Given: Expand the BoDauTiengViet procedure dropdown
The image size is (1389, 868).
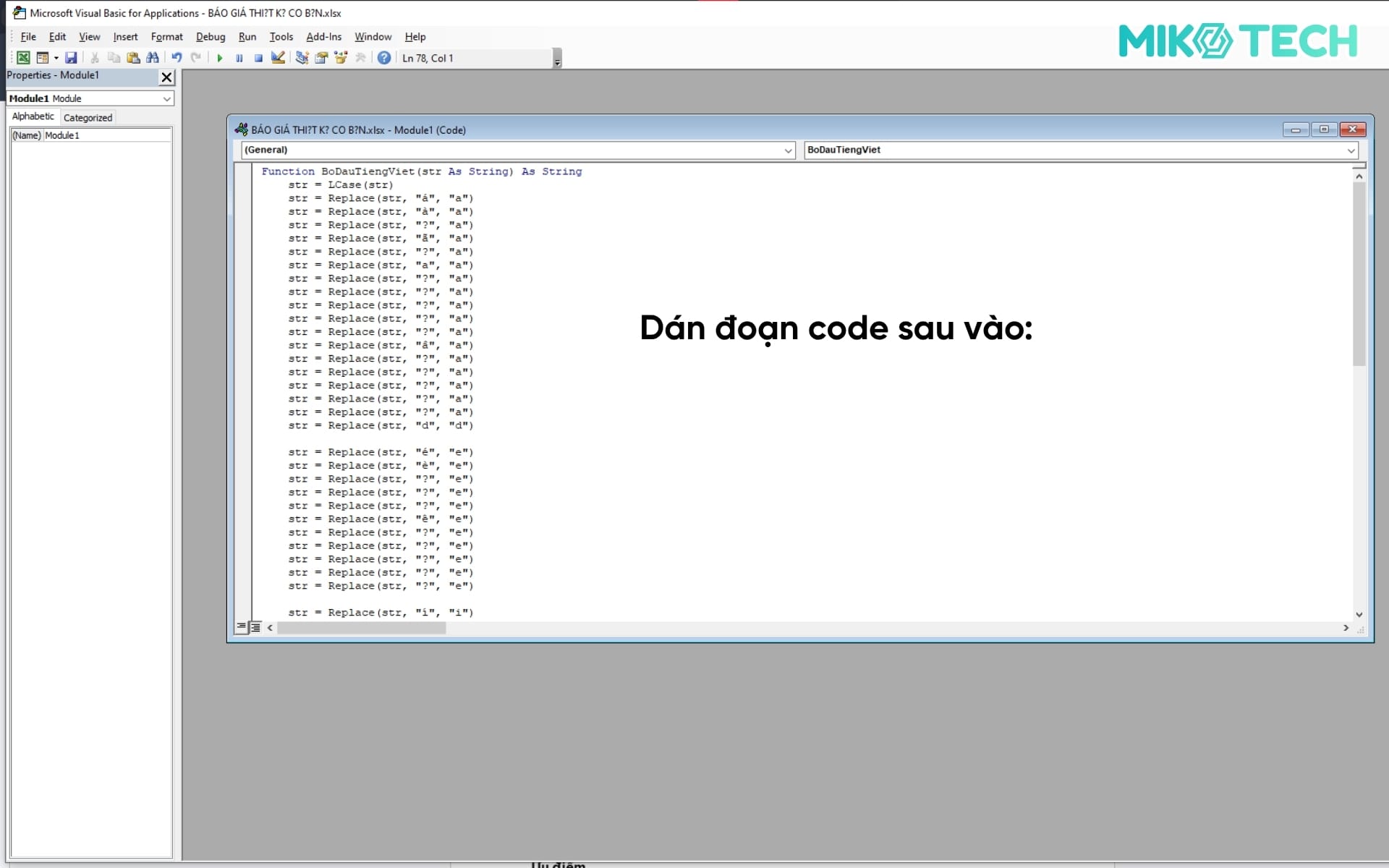Looking at the screenshot, I should (x=1351, y=150).
